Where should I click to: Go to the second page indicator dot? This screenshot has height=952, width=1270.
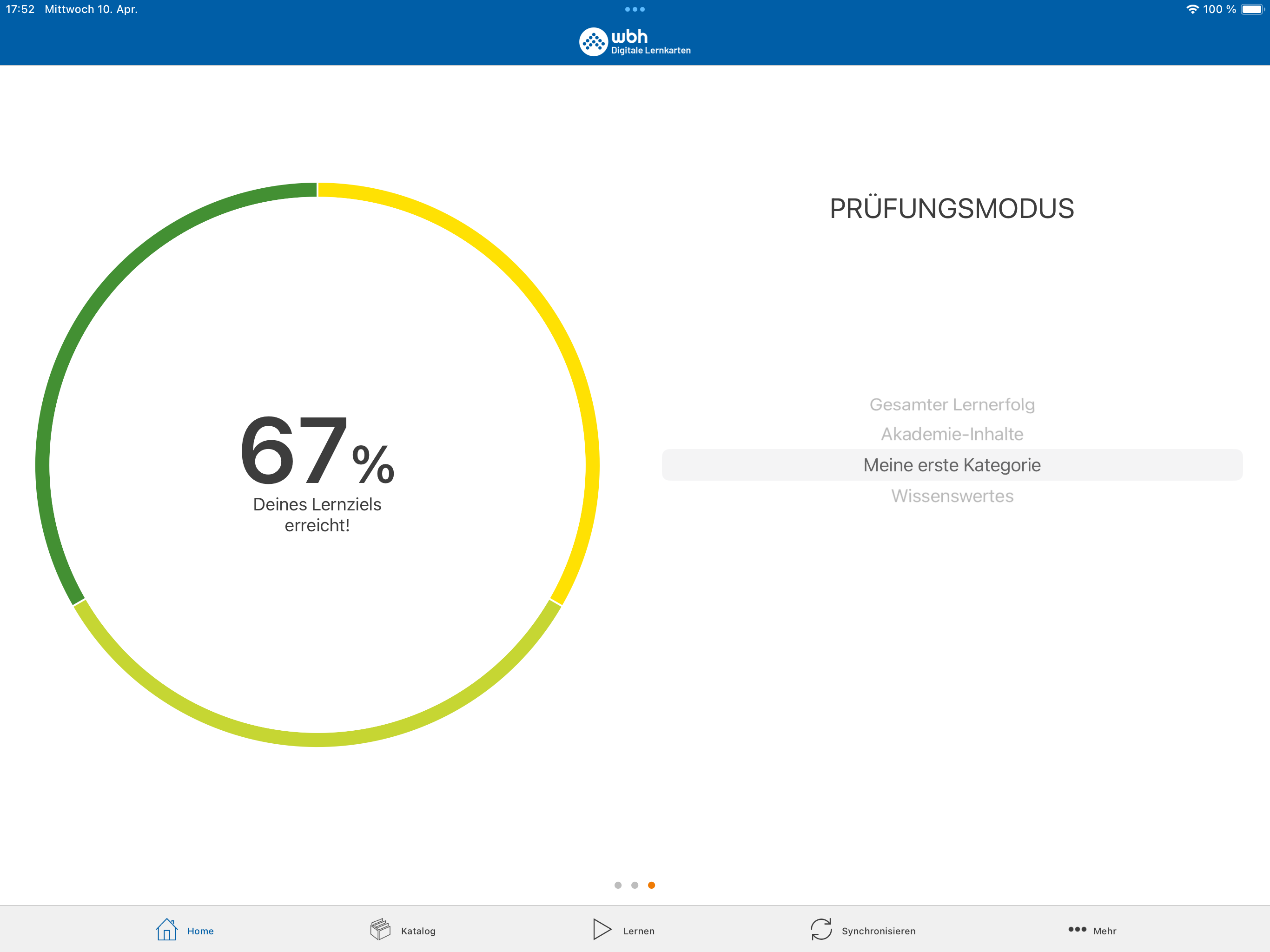[x=635, y=885]
